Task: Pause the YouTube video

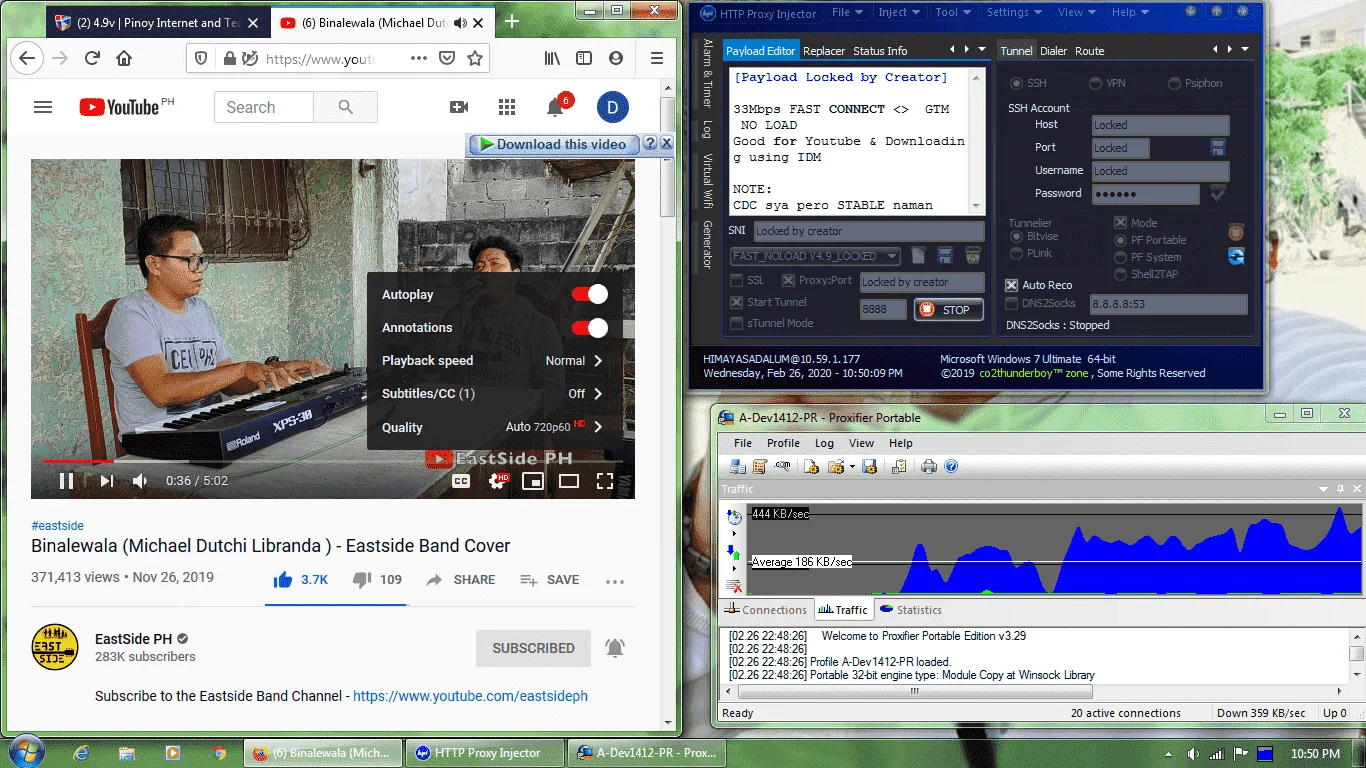Action: (x=66, y=481)
